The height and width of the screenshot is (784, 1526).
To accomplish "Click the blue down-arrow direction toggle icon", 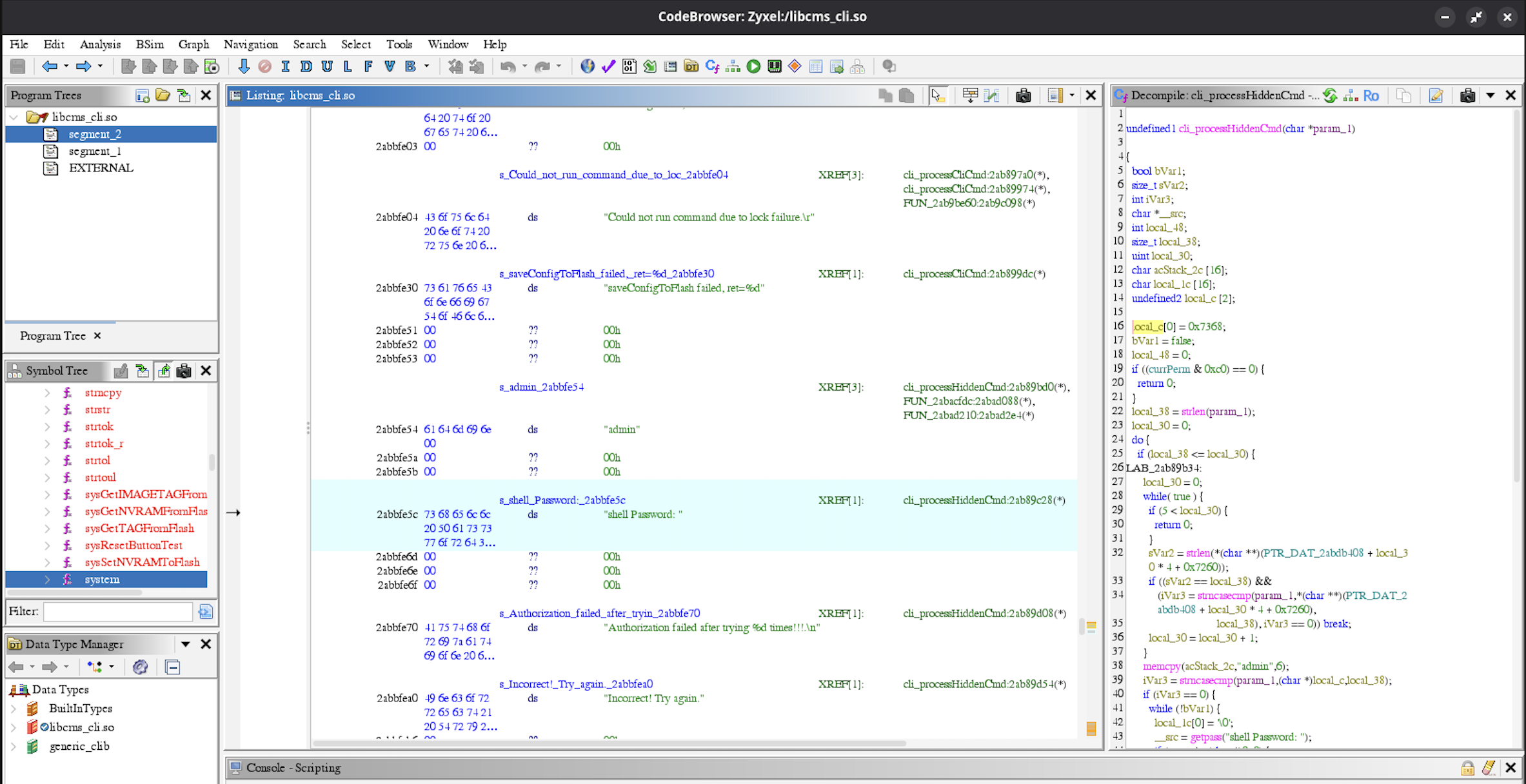I will tap(244, 66).
